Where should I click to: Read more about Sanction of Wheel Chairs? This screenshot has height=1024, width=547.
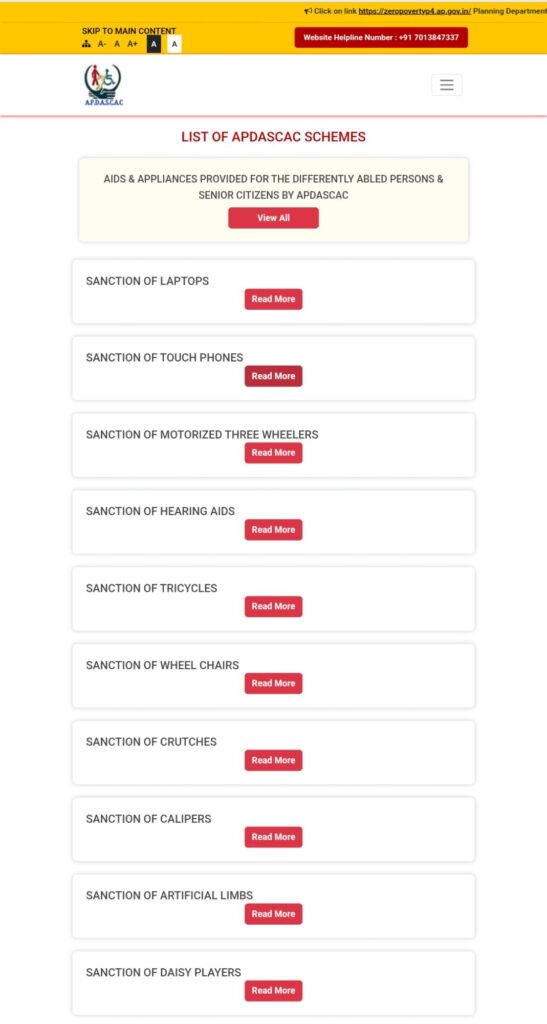[x=274, y=683]
